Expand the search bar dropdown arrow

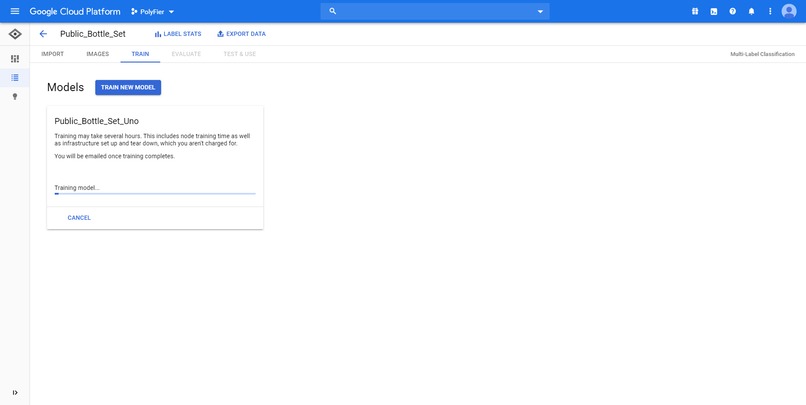pyautogui.click(x=540, y=11)
